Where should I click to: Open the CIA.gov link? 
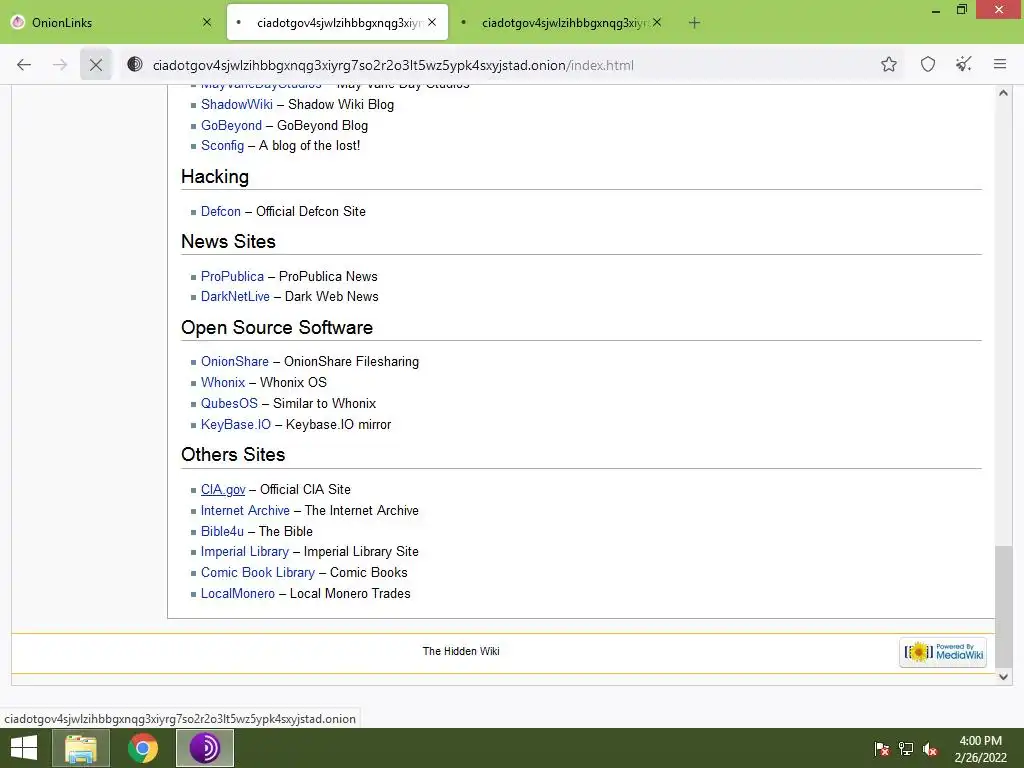click(x=223, y=490)
